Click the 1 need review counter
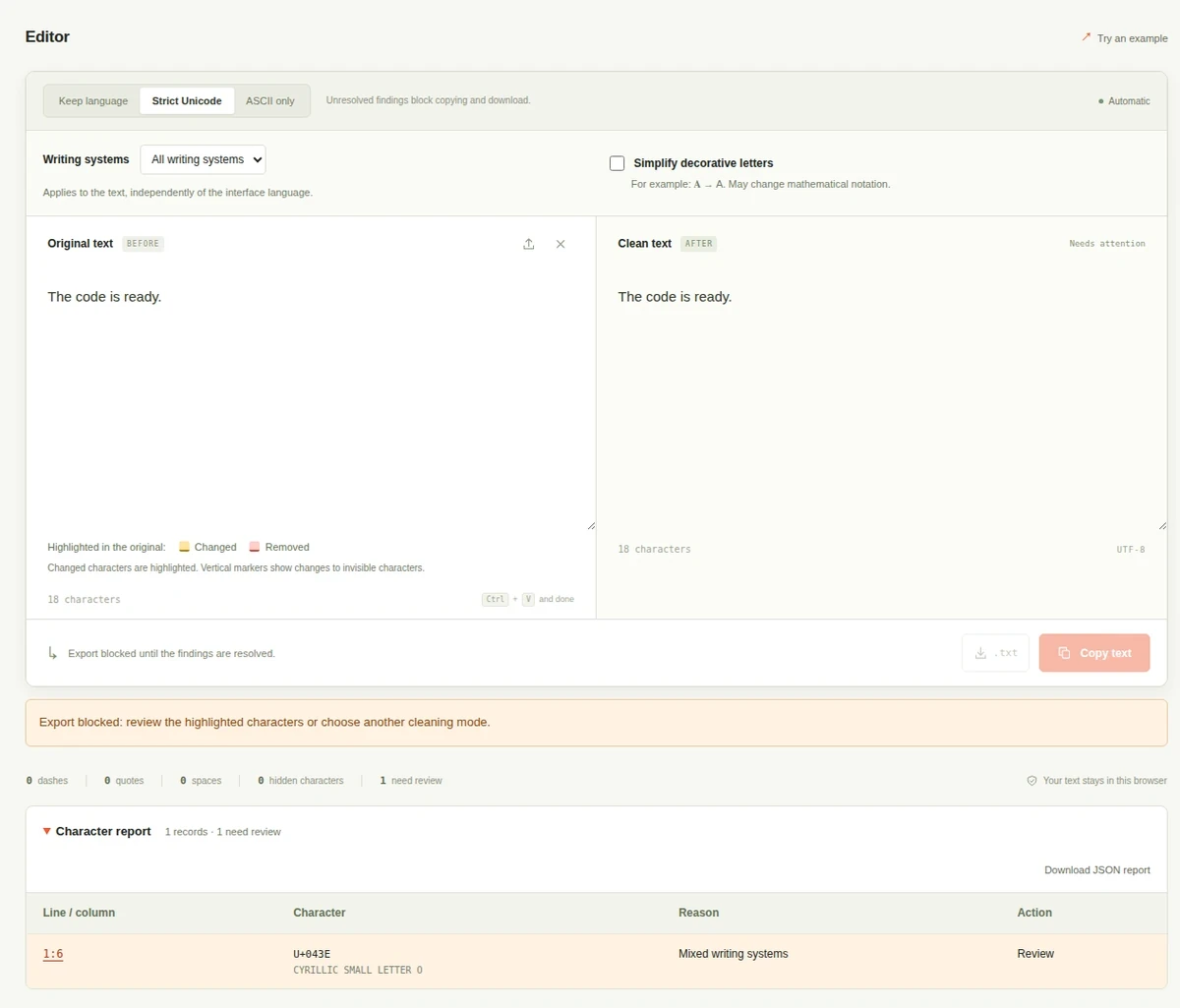The height and width of the screenshot is (1008, 1180). tap(411, 781)
